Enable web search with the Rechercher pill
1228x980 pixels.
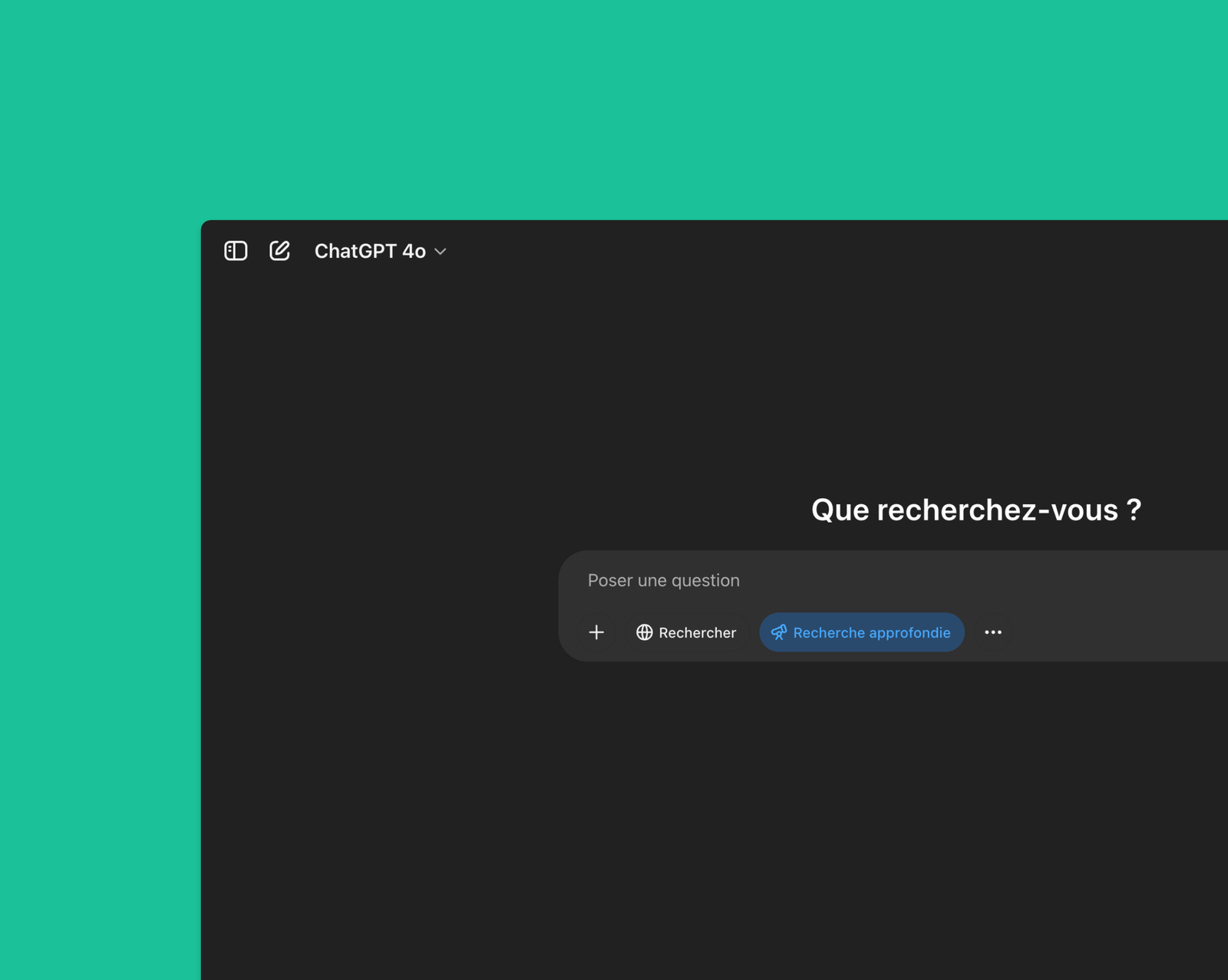point(686,632)
